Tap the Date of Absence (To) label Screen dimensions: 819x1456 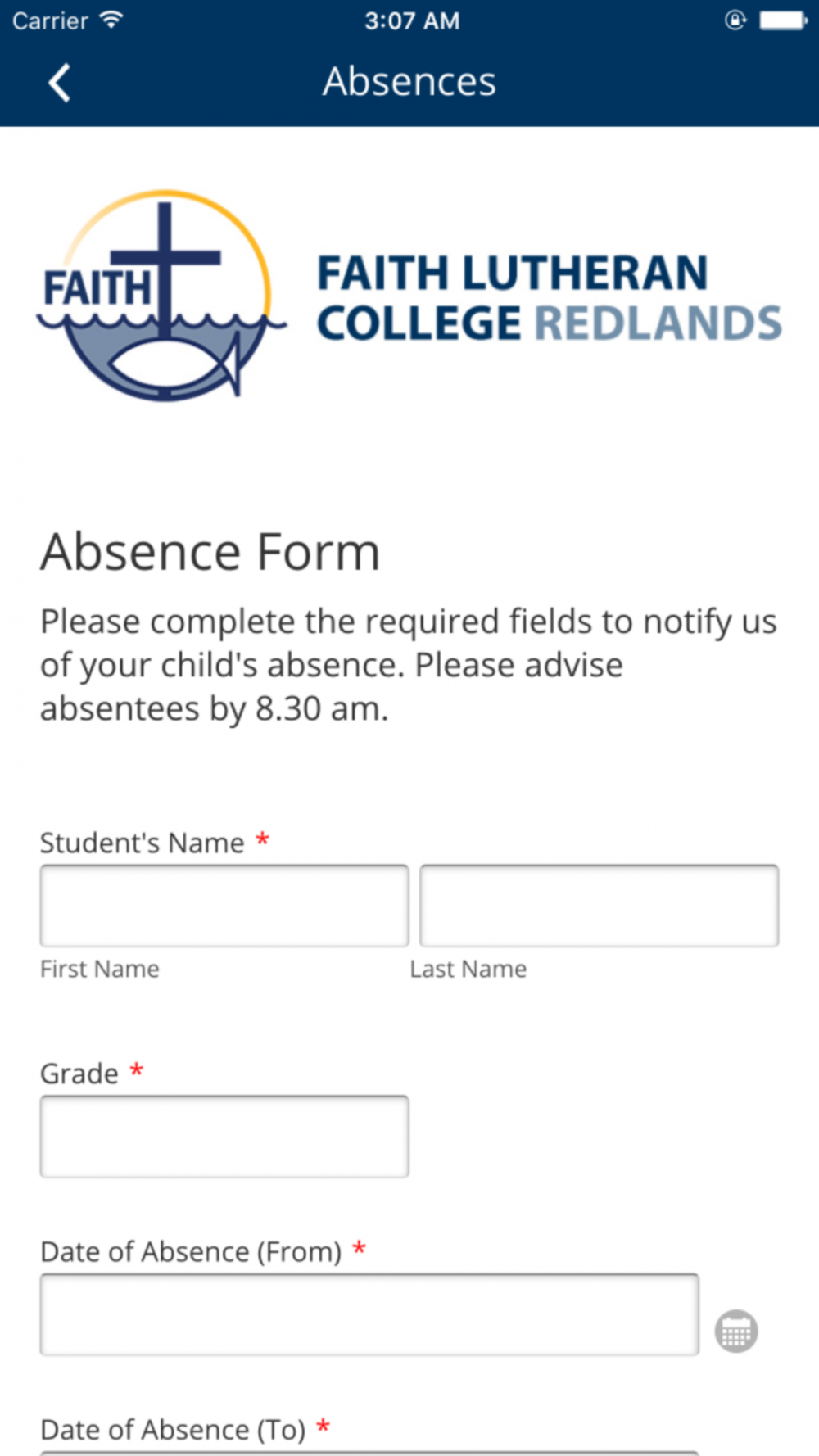click(x=173, y=1430)
